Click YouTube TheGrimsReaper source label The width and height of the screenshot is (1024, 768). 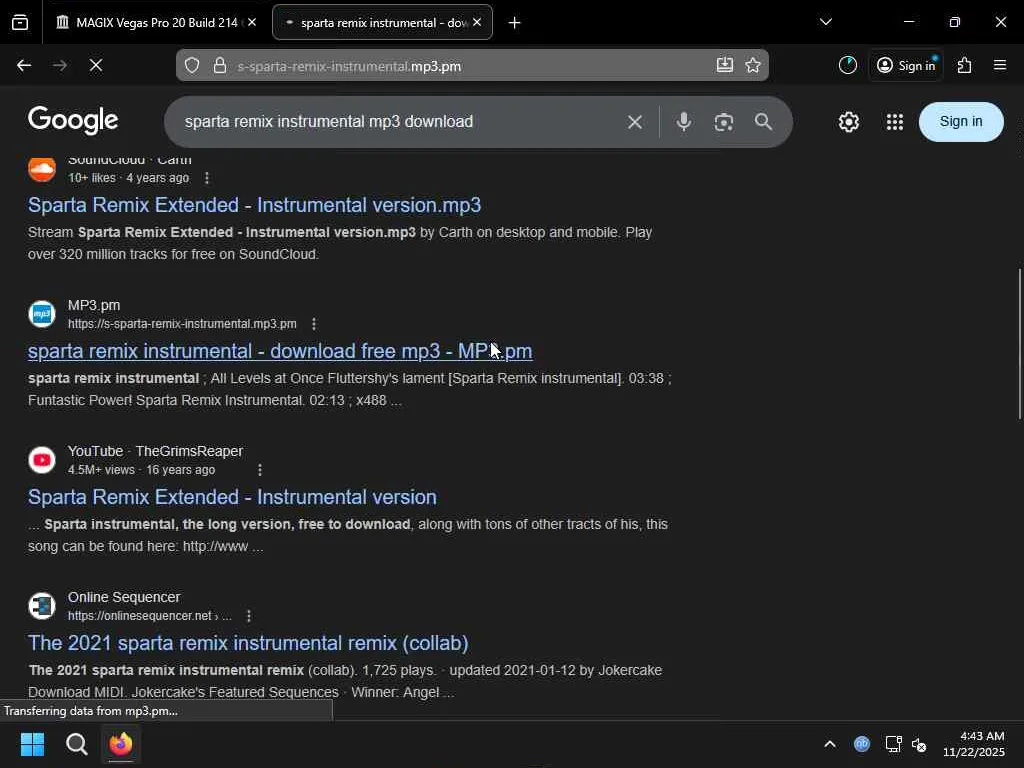point(155,451)
